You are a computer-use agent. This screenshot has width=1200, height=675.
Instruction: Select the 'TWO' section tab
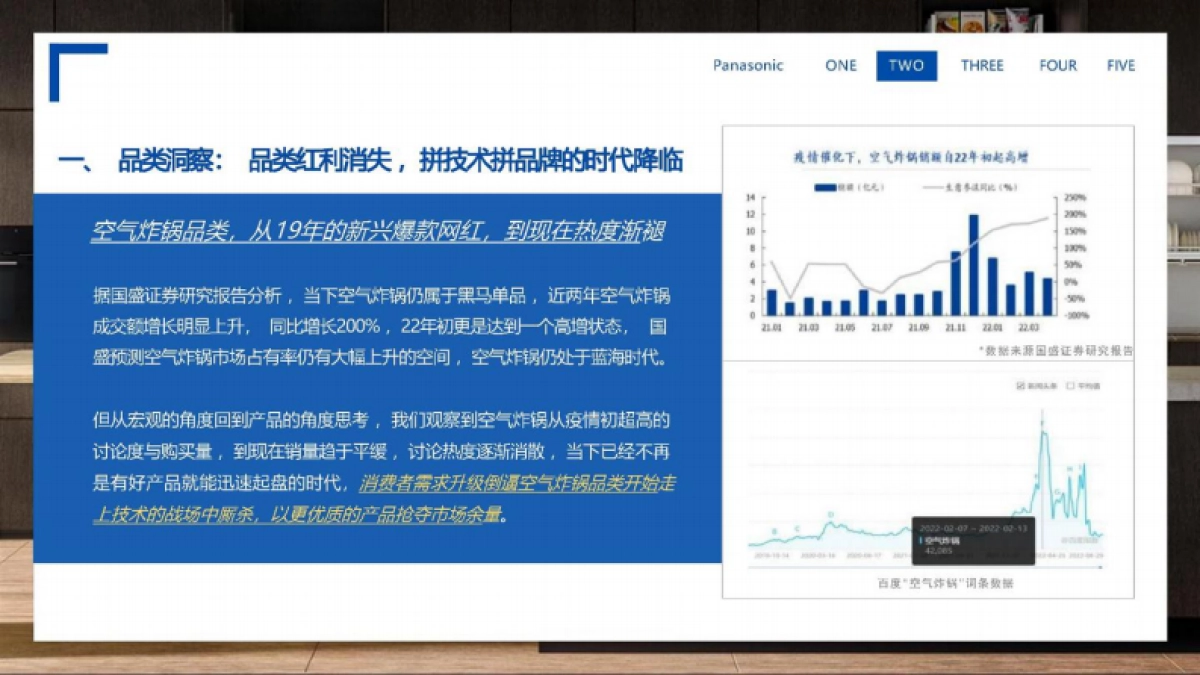tap(905, 66)
